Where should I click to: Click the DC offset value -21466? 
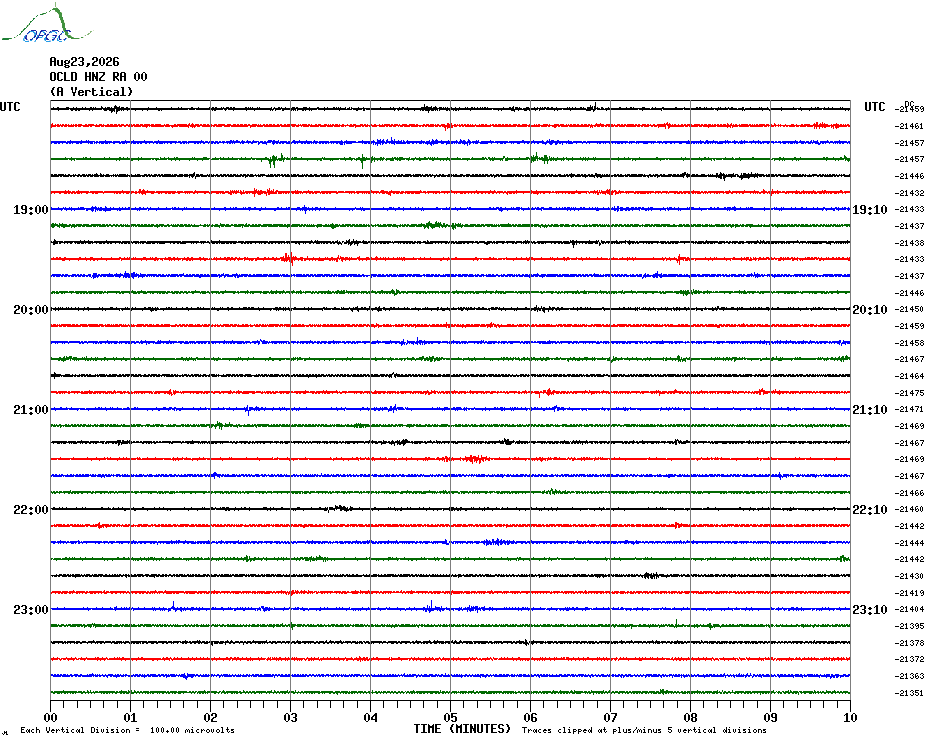(x=910, y=492)
